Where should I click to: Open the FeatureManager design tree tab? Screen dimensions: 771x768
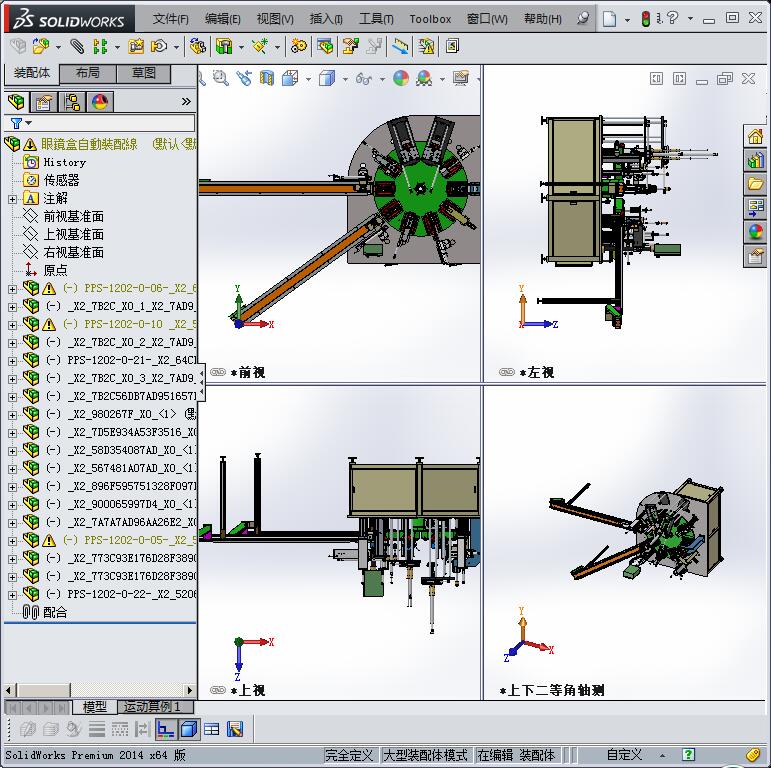coord(16,102)
